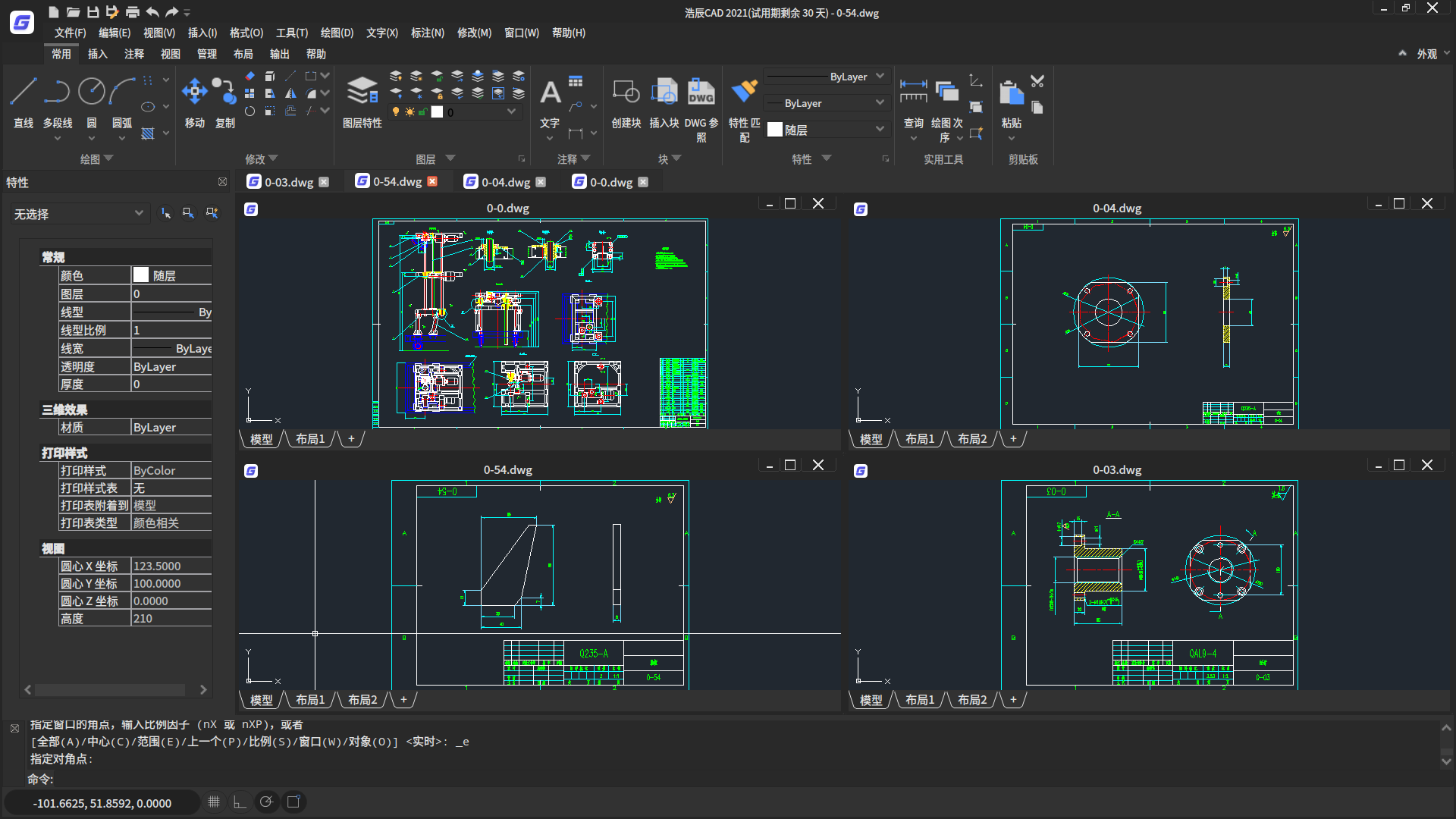Screen dimensions: 1456x819
Task: Click the Paste clipboard icon
Action: coord(1011,93)
